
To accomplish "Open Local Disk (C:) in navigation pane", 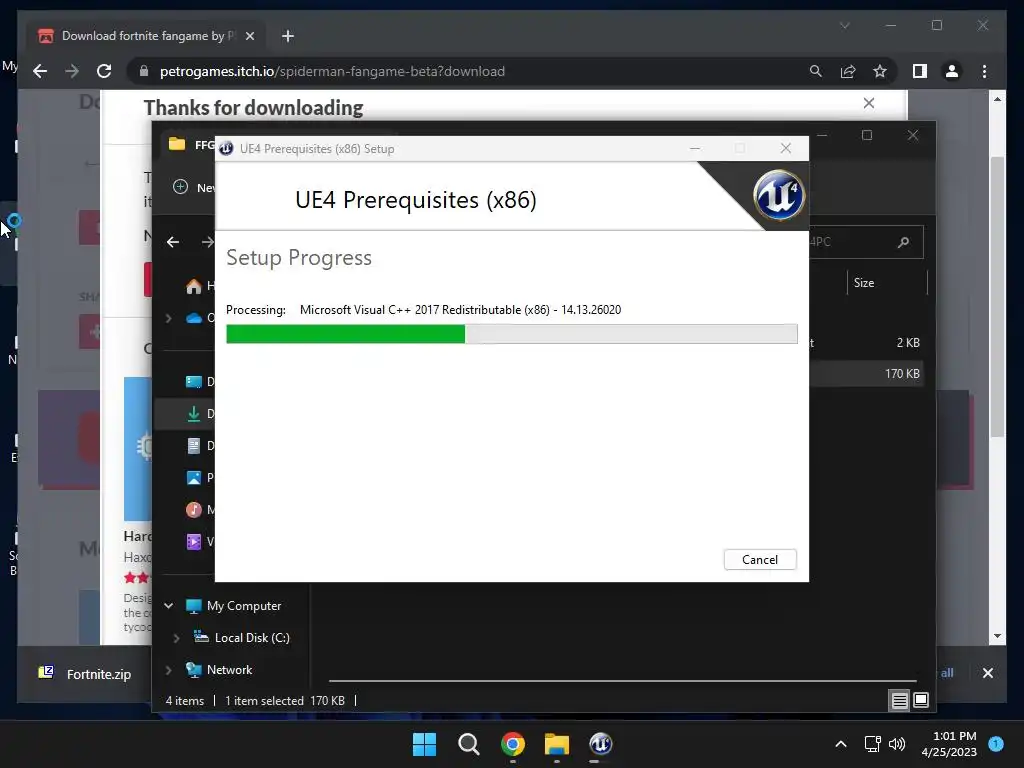I will pyautogui.click(x=252, y=637).
